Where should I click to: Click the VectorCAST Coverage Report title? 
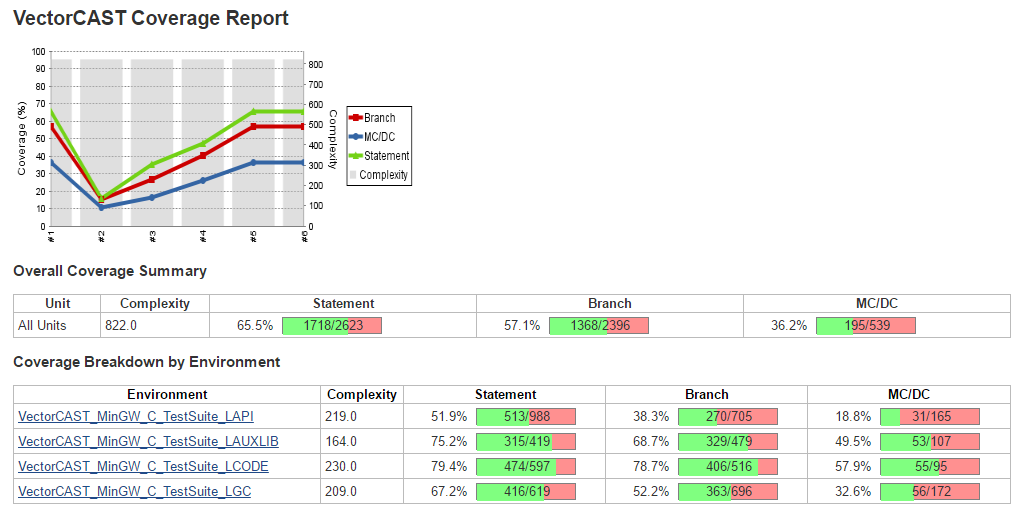point(151,18)
